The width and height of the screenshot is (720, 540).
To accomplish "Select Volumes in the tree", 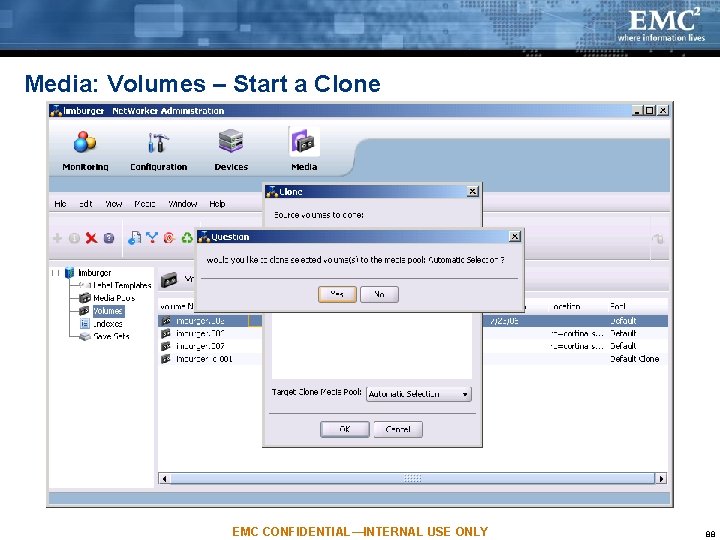I will tap(108, 311).
